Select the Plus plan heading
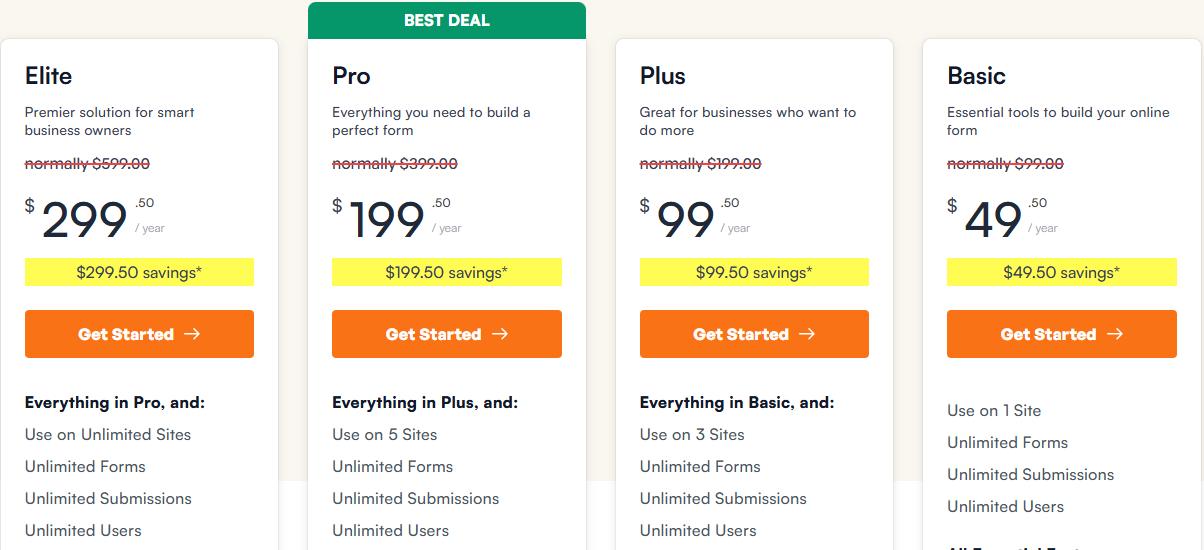This screenshot has width=1204, height=550. coord(663,76)
